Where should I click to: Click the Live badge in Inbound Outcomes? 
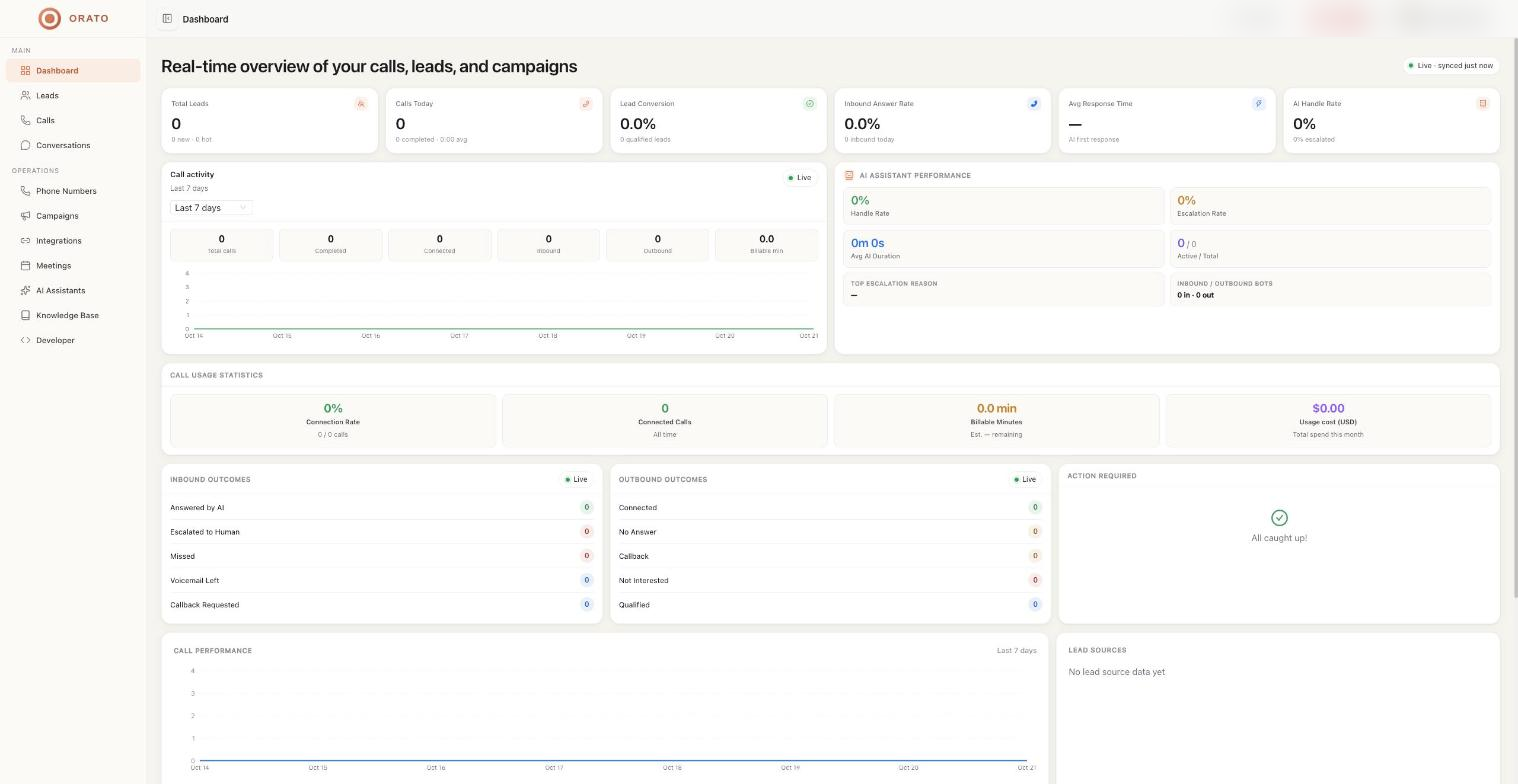(x=576, y=480)
